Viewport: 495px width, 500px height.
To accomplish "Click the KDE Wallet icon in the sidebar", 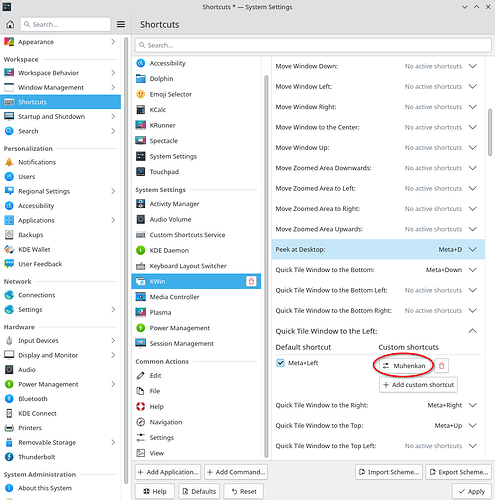I will coord(9,249).
